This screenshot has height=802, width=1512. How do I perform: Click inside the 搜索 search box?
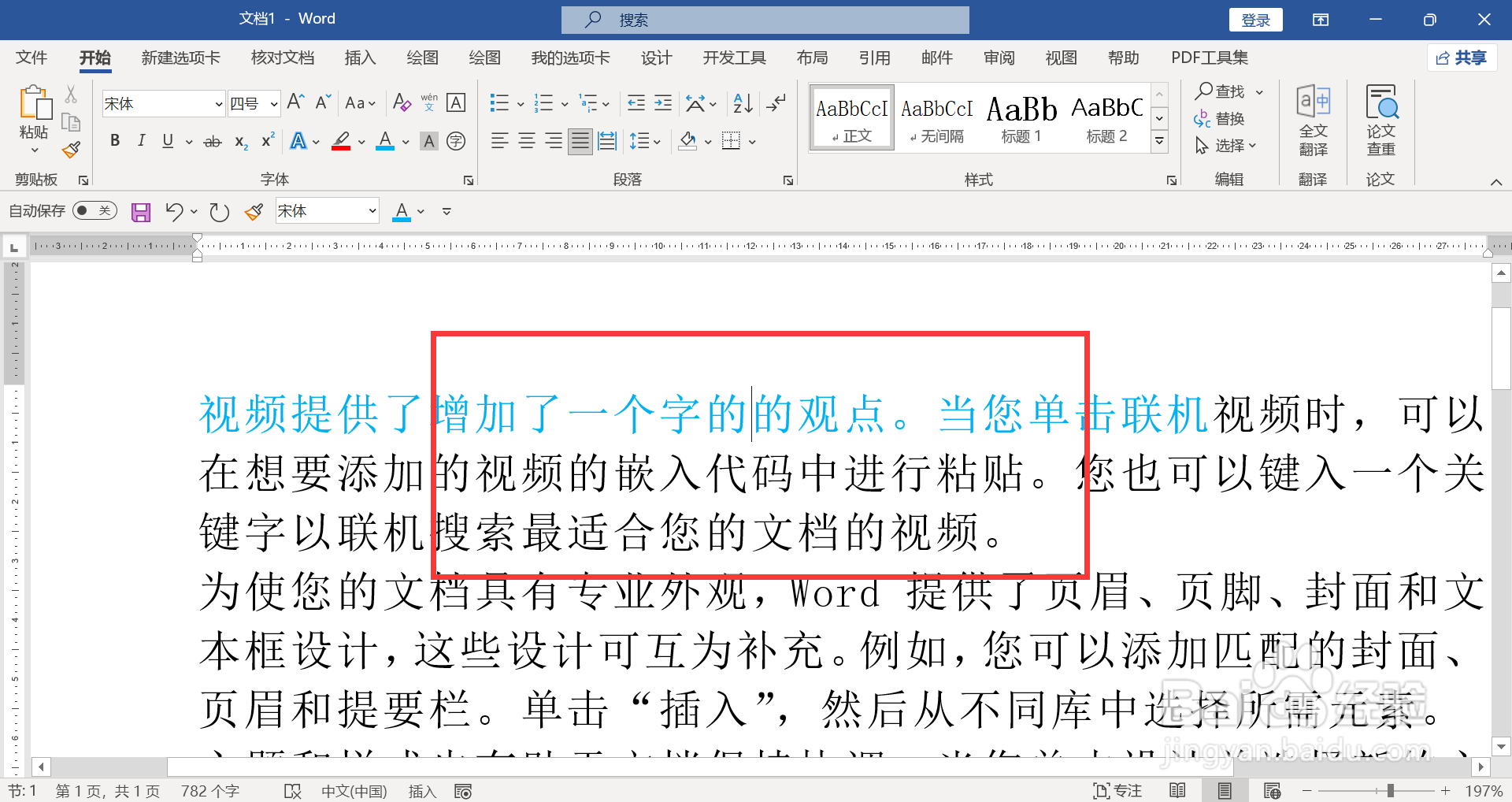[764, 19]
